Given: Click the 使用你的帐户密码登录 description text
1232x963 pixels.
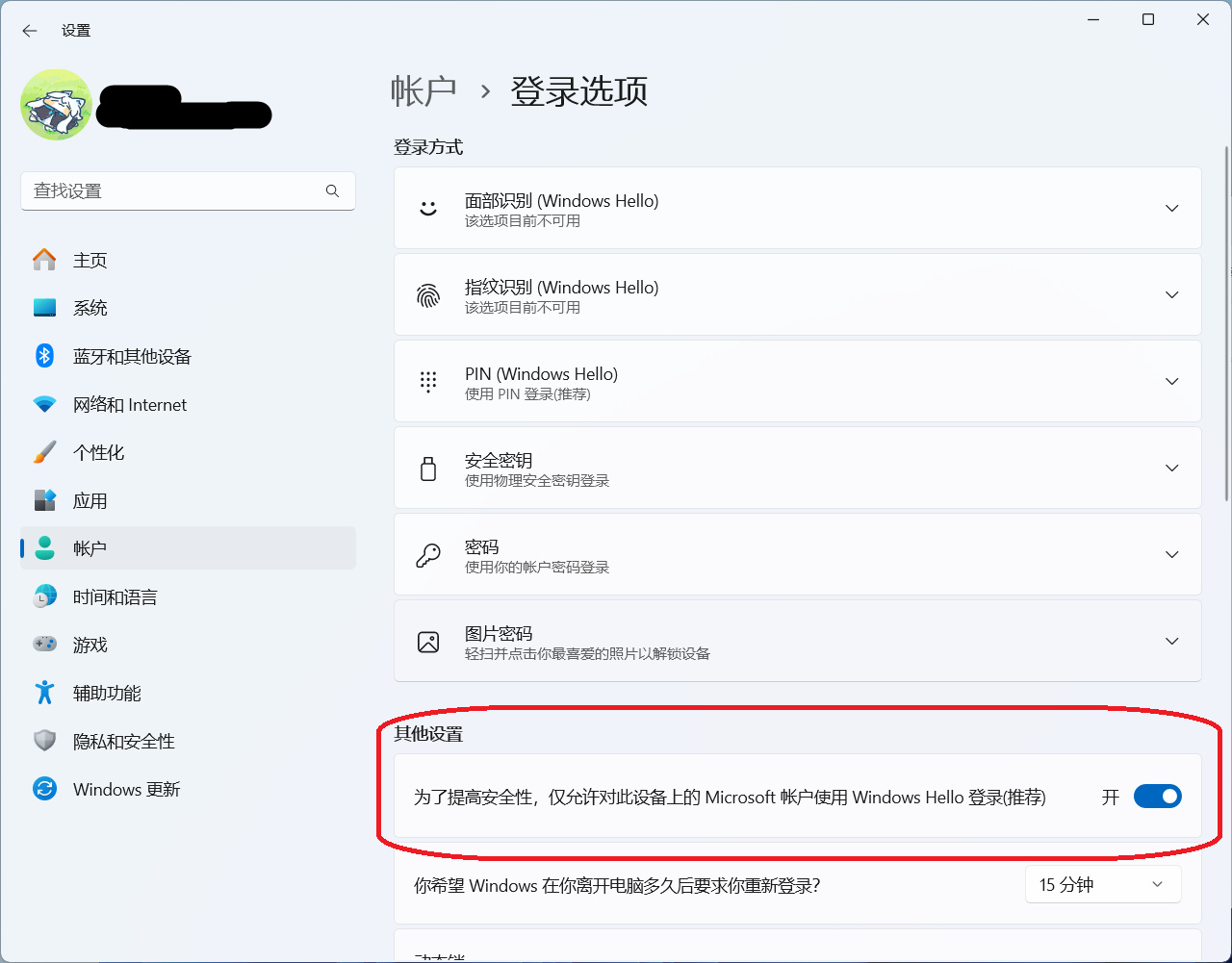Looking at the screenshot, I should [537, 568].
